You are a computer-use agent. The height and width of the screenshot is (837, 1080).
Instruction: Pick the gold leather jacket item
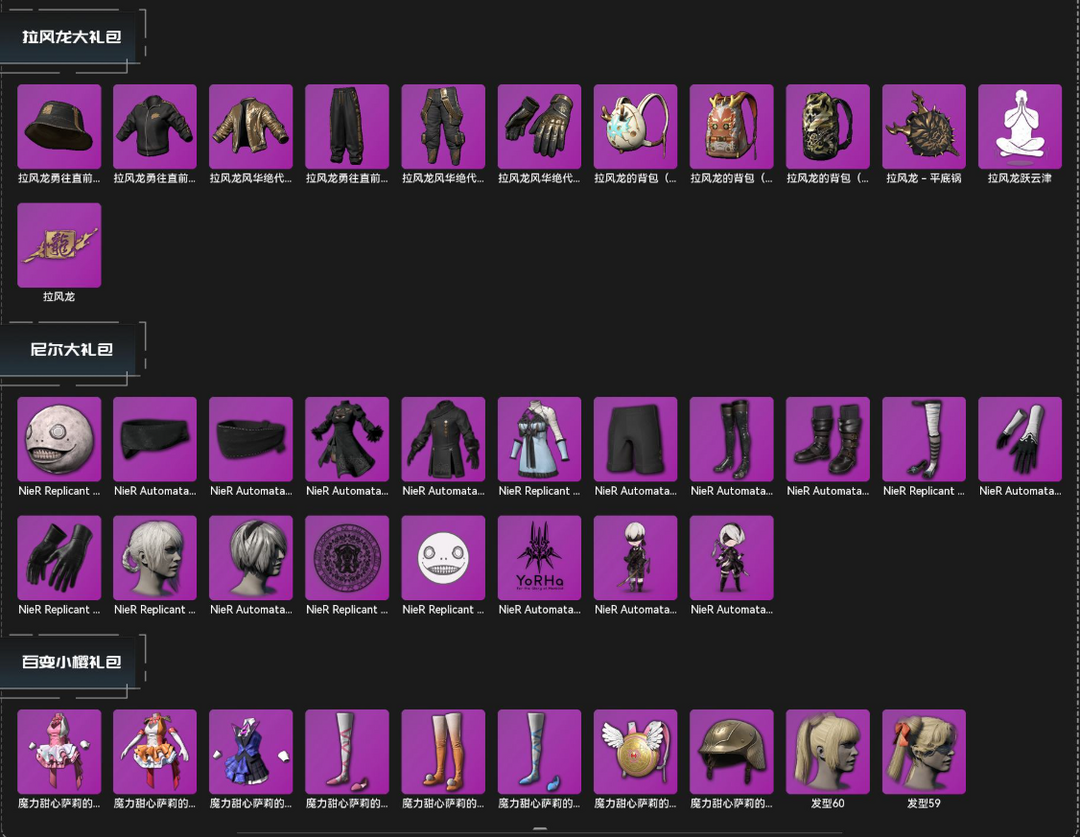click(251, 127)
